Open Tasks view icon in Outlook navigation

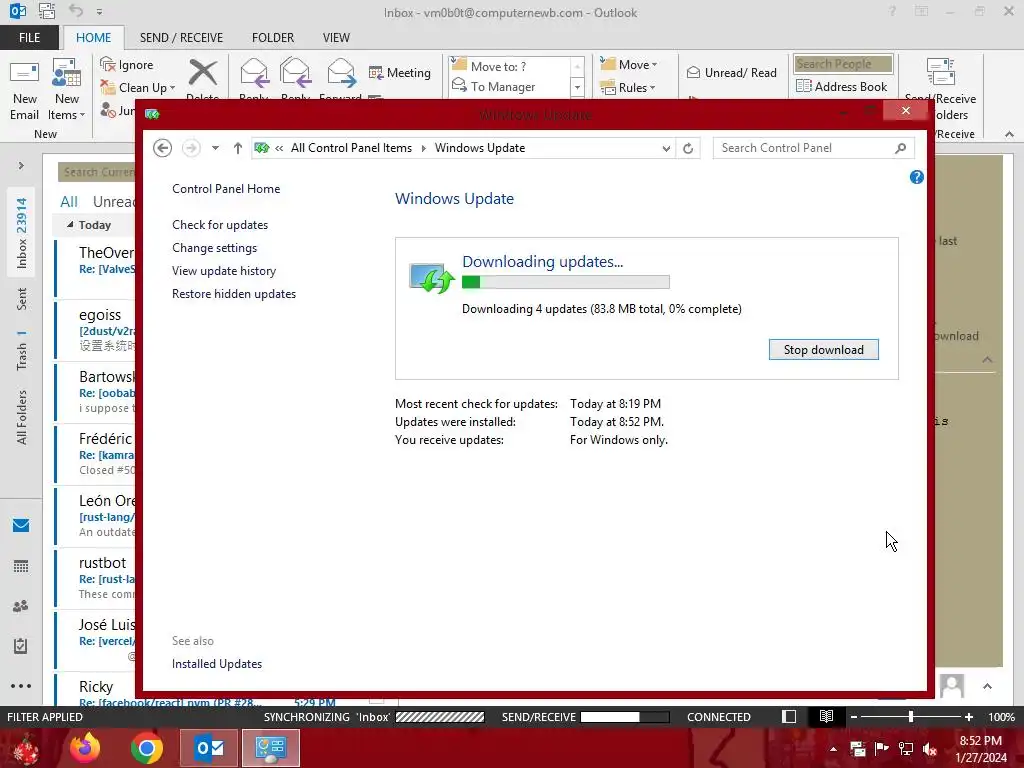(21, 646)
